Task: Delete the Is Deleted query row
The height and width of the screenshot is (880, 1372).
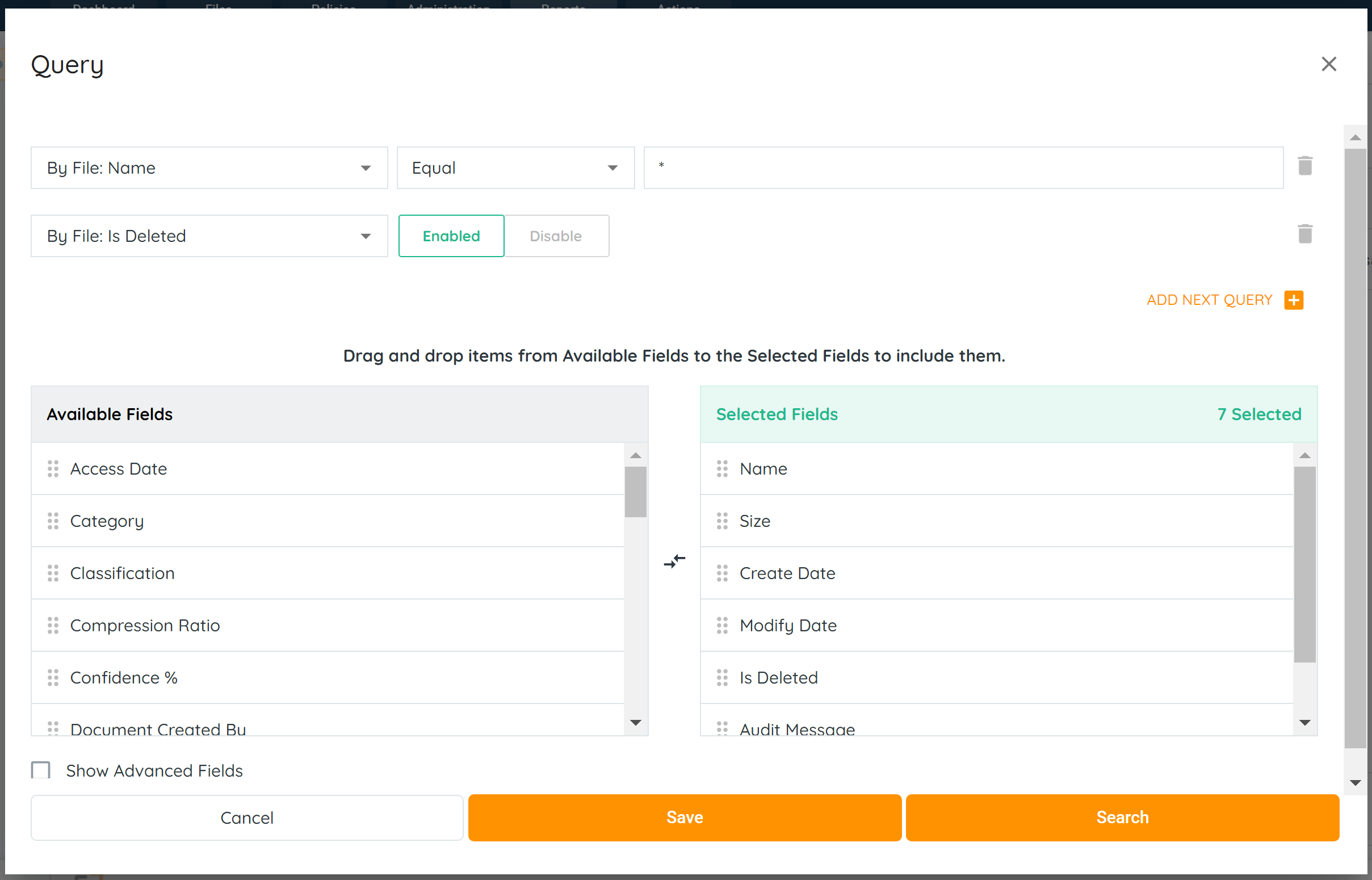Action: click(x=1304, y=234)
